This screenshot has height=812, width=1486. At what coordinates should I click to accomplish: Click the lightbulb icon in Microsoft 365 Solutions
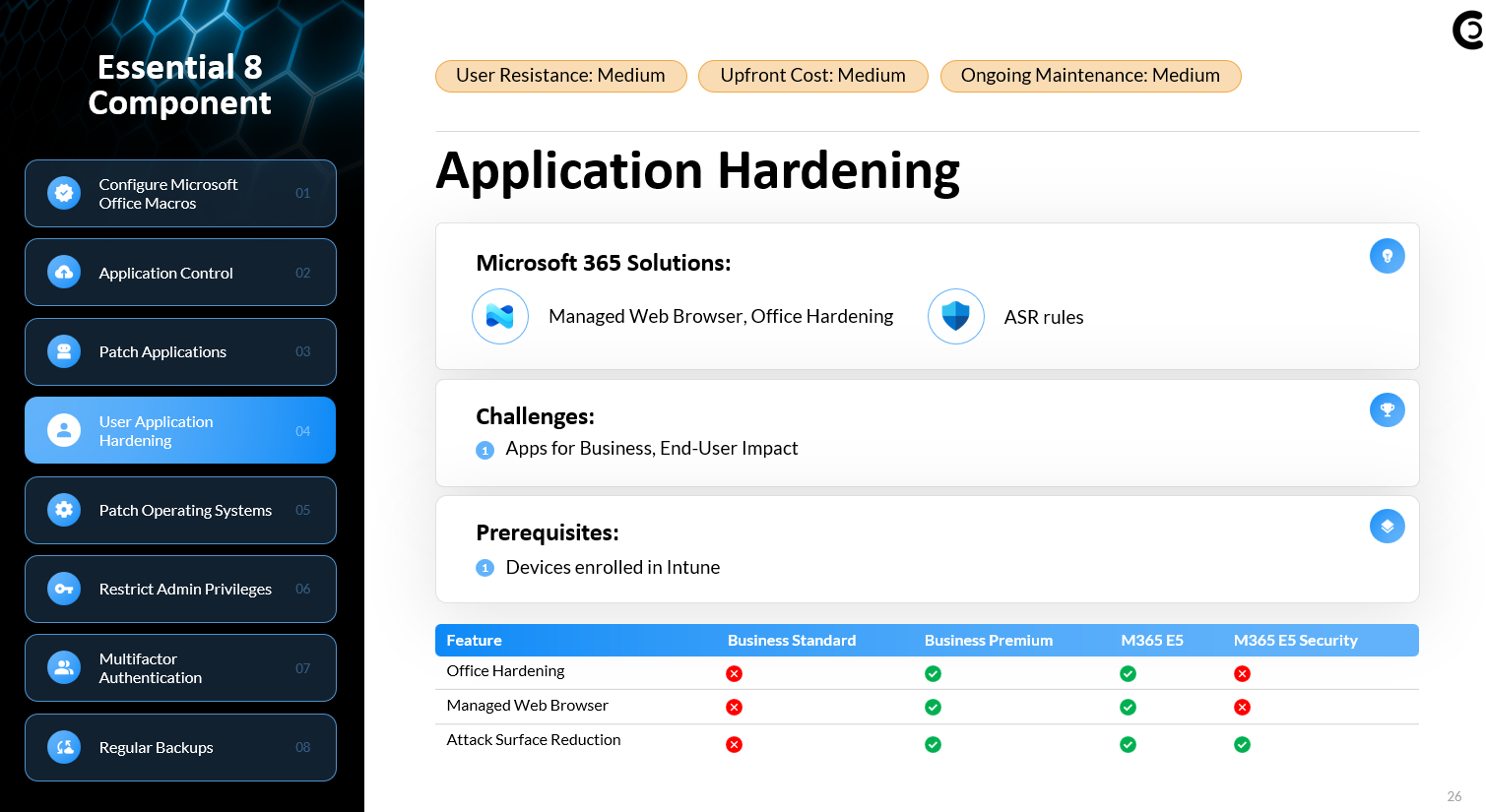(x=1387, y=256)
